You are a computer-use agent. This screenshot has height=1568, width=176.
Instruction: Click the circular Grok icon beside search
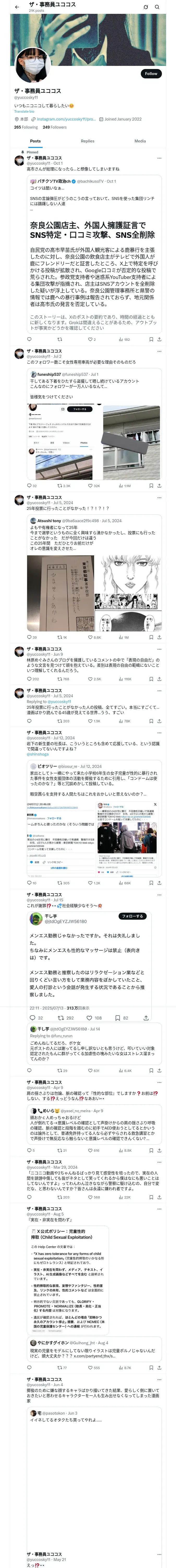click(146, 7)
